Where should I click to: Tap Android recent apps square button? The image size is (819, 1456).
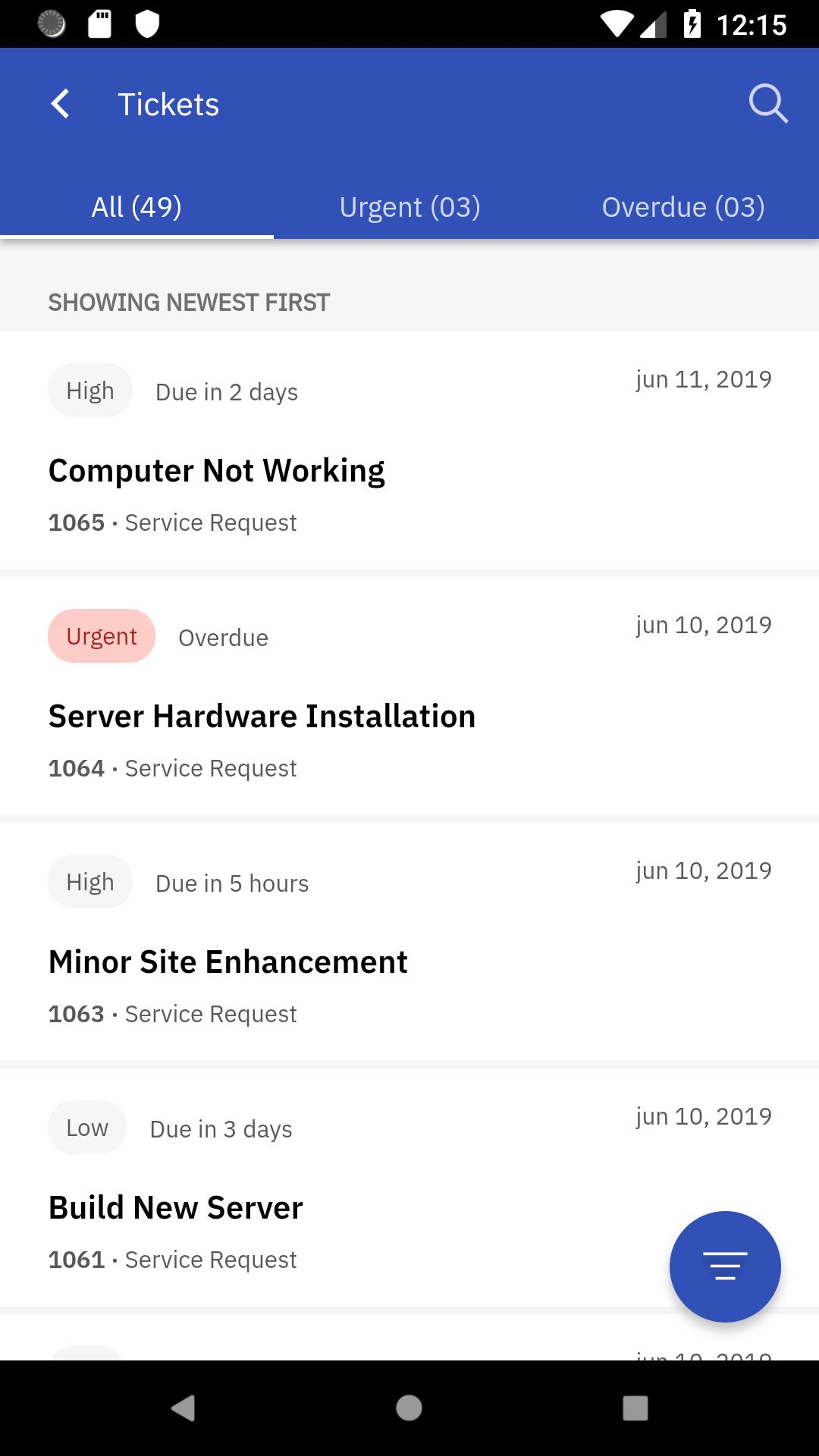[635, 1407]
